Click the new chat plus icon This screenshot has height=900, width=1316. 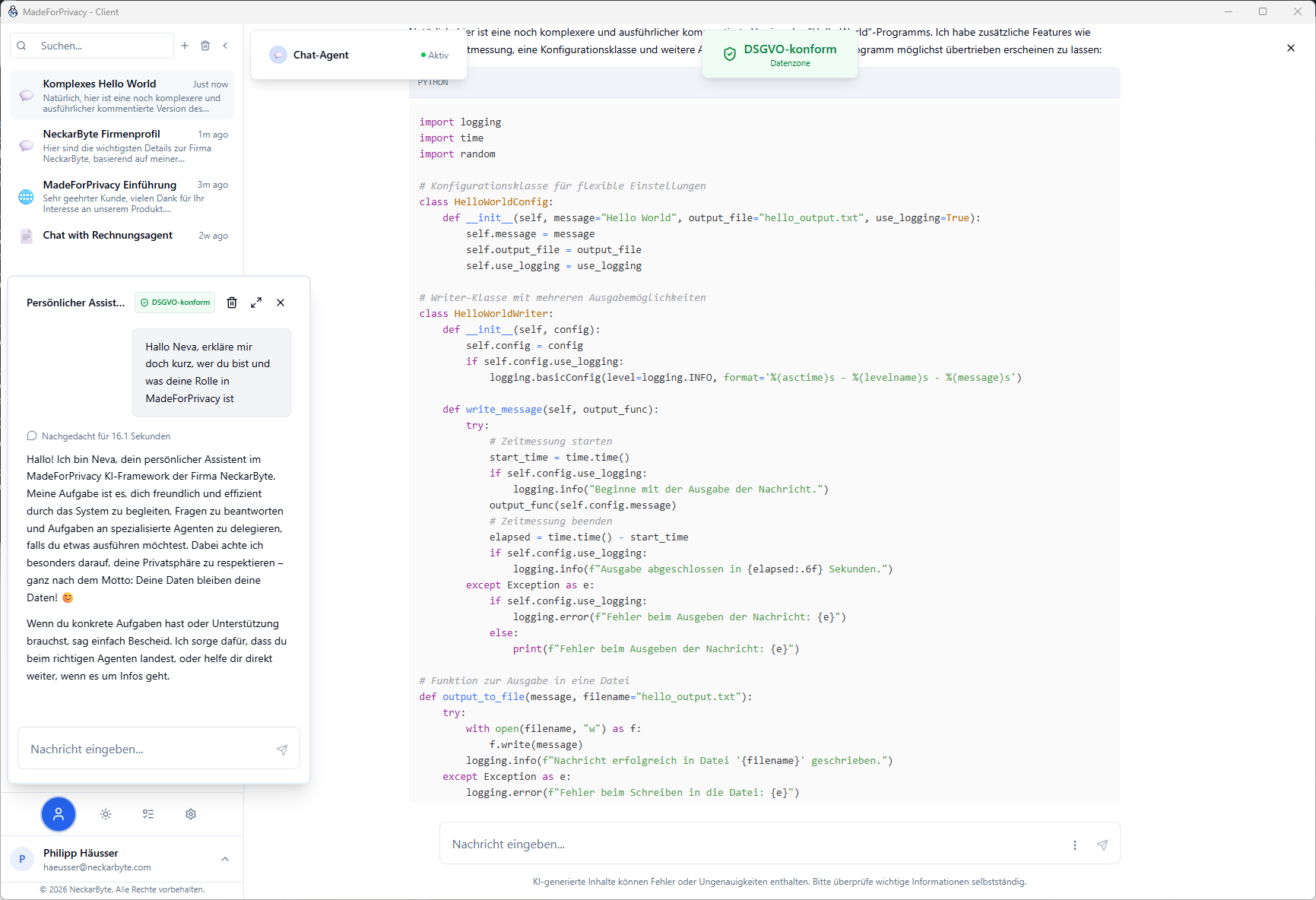(x=185, y=46)
